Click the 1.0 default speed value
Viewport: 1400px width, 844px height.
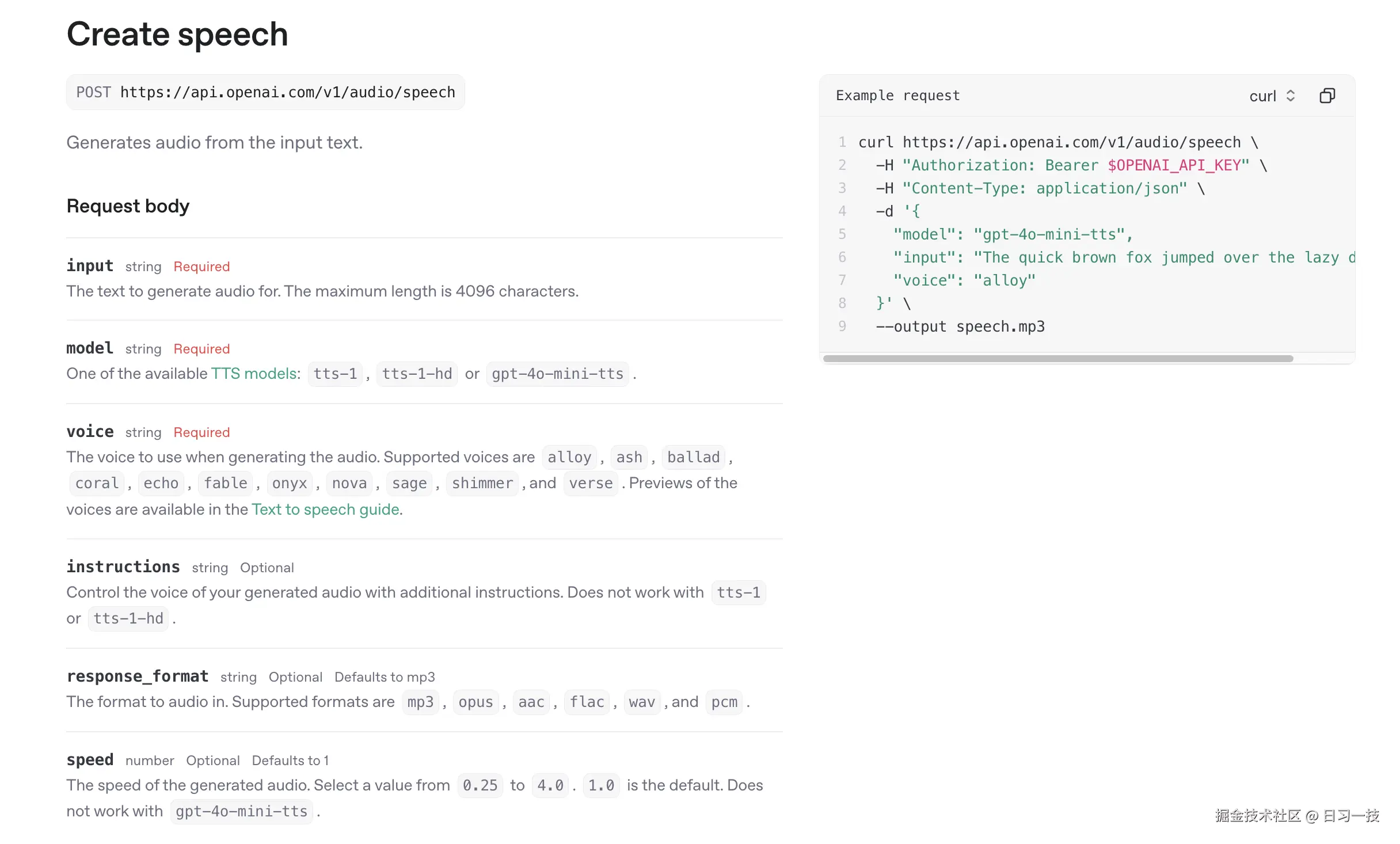coord(600,785)
